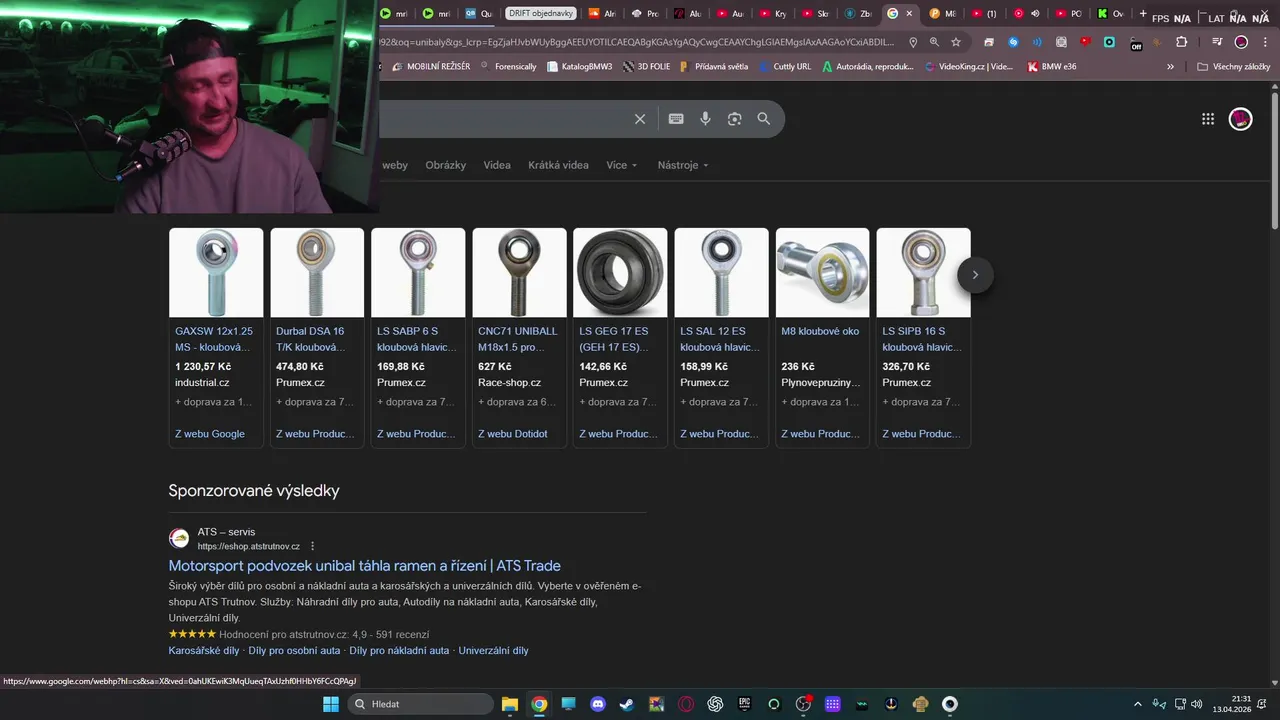Screen dimensions: 1280x720
Task: Open the VideoKing.cz bookmark
Action: 969,67
